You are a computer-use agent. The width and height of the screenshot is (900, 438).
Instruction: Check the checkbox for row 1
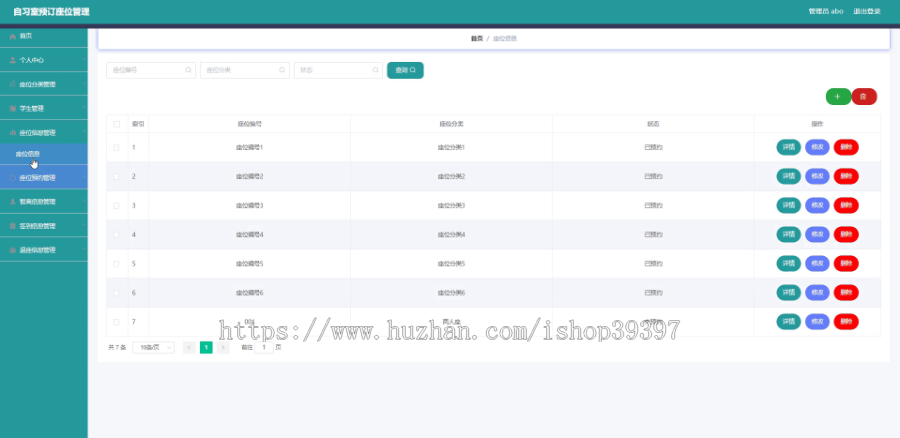tap(117, 148)
